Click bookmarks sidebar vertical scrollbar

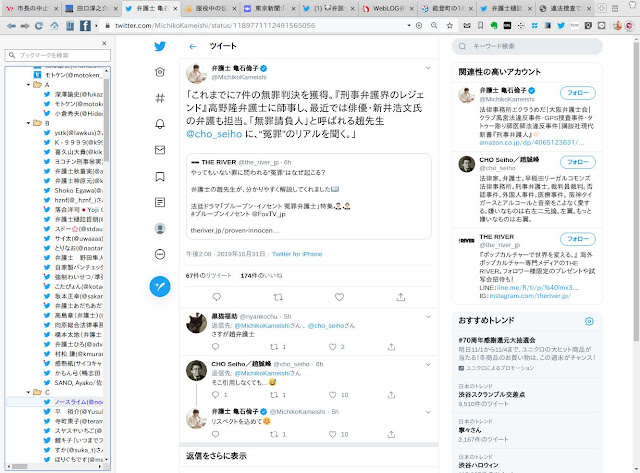click(106, 118)
